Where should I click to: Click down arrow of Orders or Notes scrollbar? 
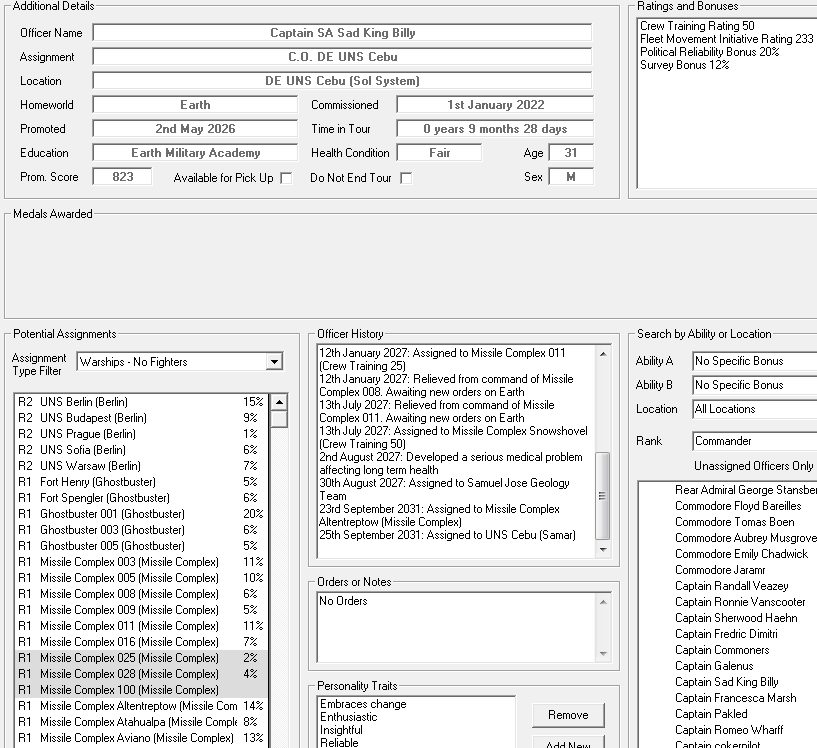(x=603, y=654)
